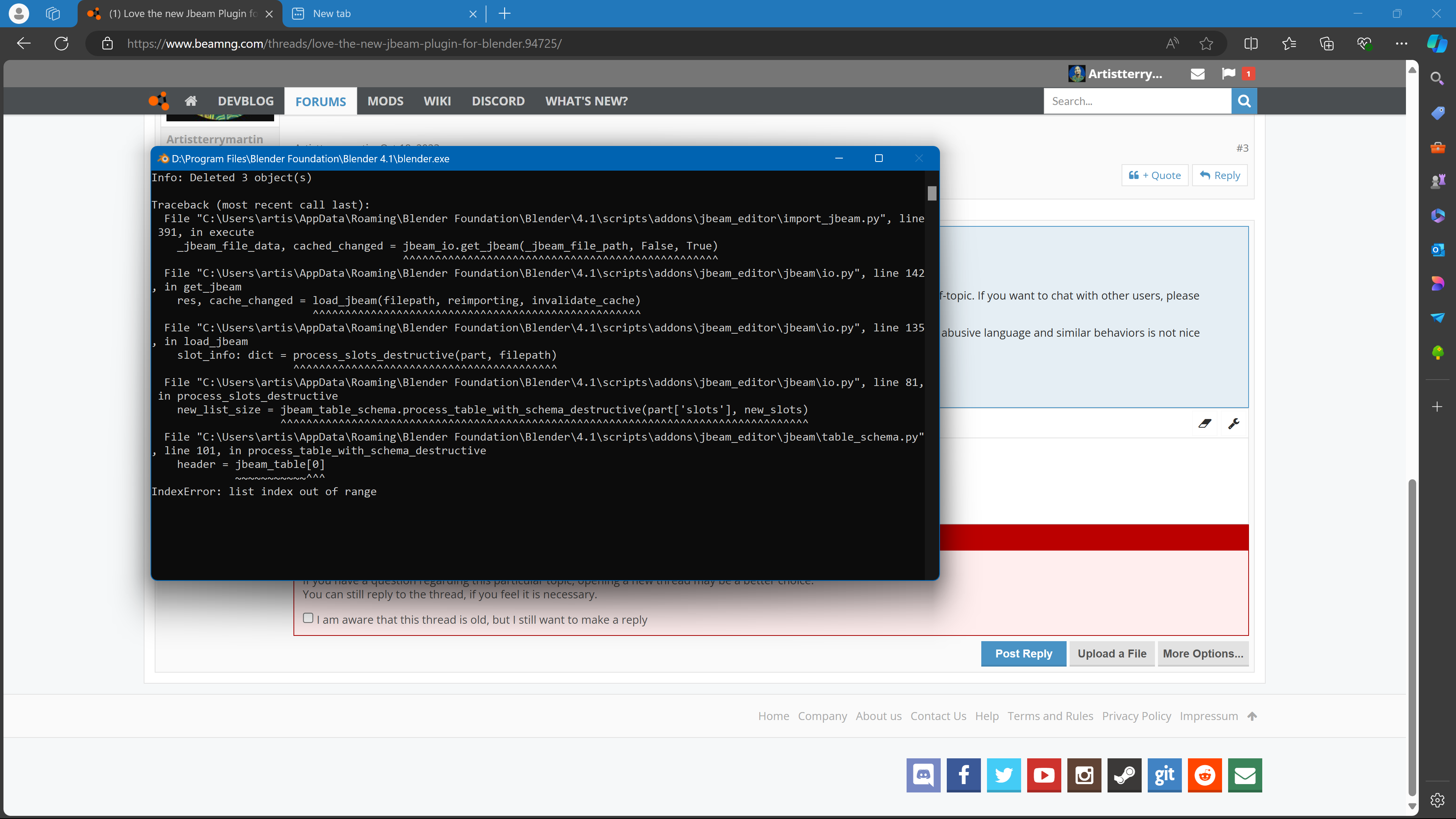Open Outlook in the Edge sidebar
This screenshot has height=819, width=1456.
(1437, 249)
